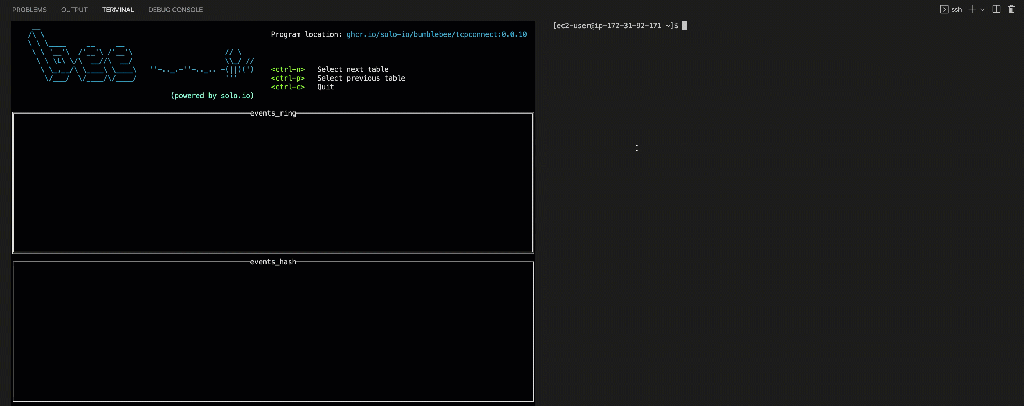Image resolution: width=1024 pixels, height=406 pixels.
Task: Open the Debug Console tab
Action: point(175,9)
